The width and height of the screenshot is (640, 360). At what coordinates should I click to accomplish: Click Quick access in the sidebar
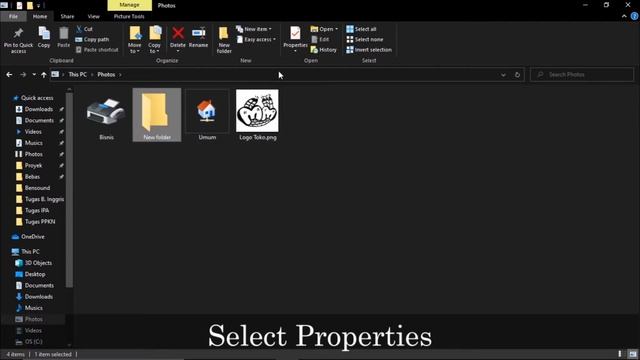coord(37,98)
